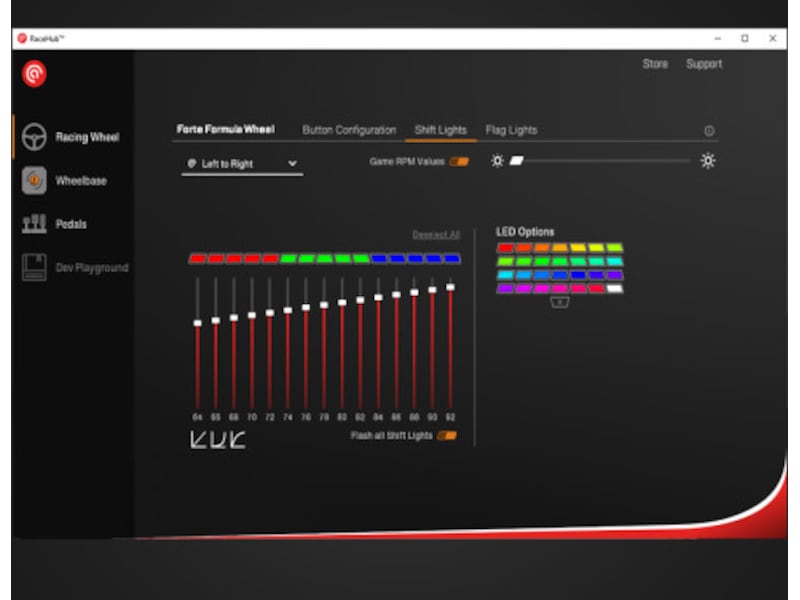Open the Left to Right direction dropdown
This screenshot has width=800, height=600.
[x=242, y=164]
